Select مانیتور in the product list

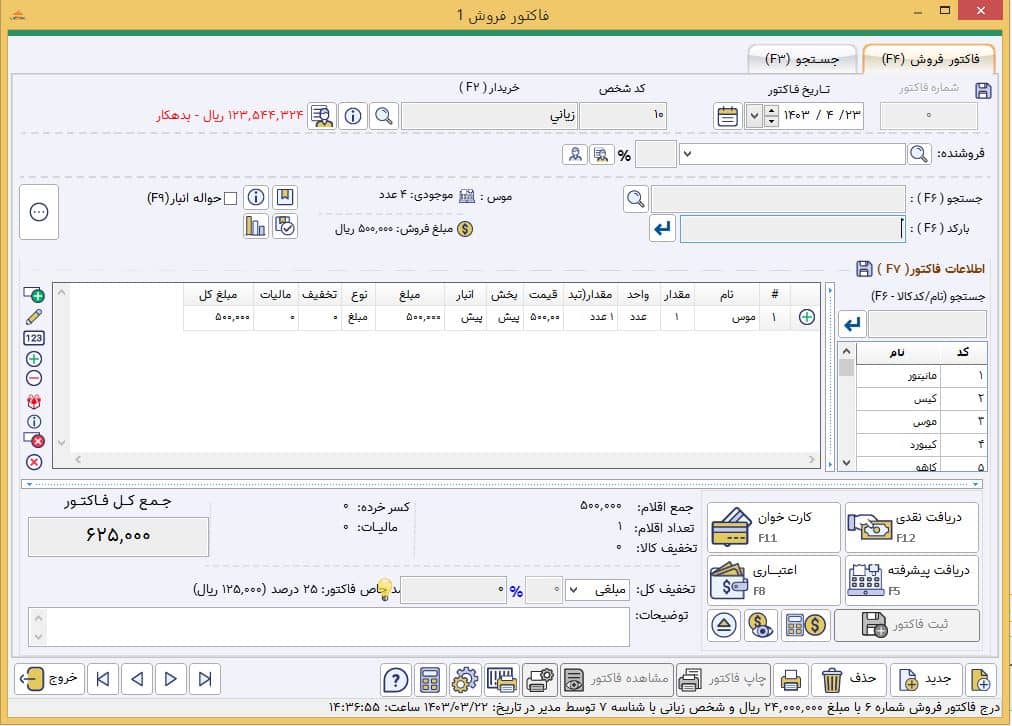coord(922,376)
